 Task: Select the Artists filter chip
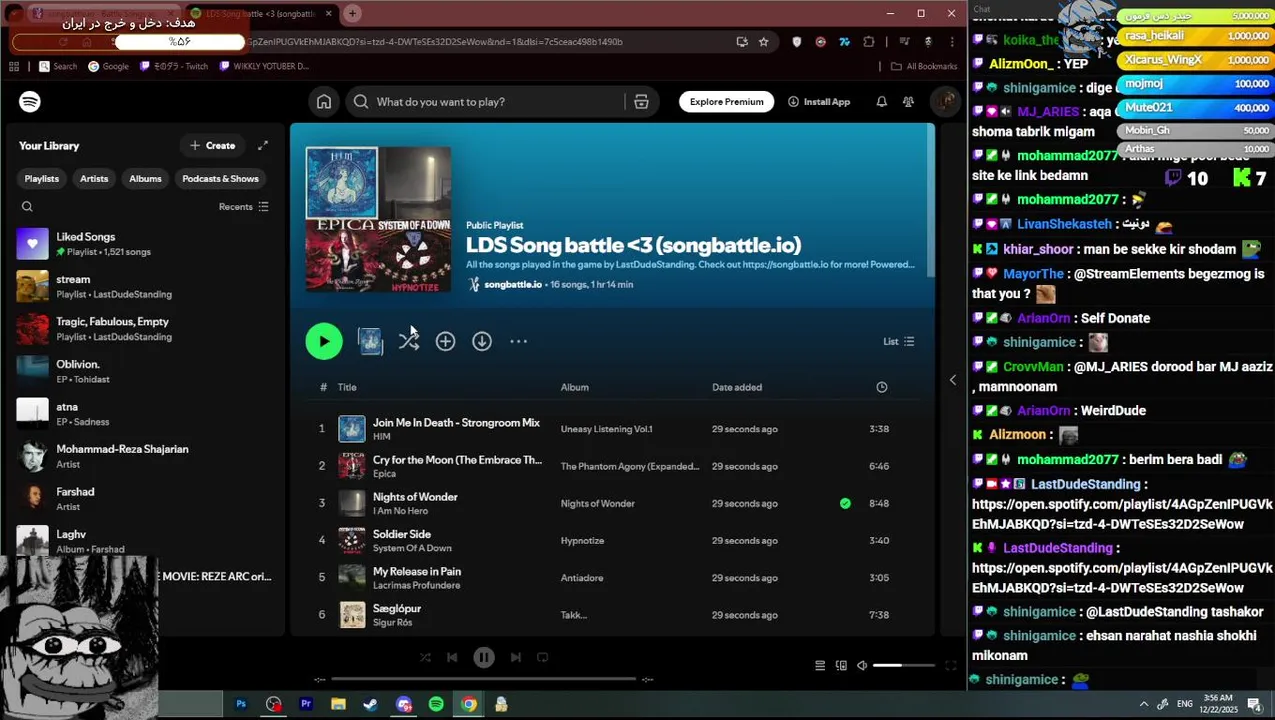[94, 178]
